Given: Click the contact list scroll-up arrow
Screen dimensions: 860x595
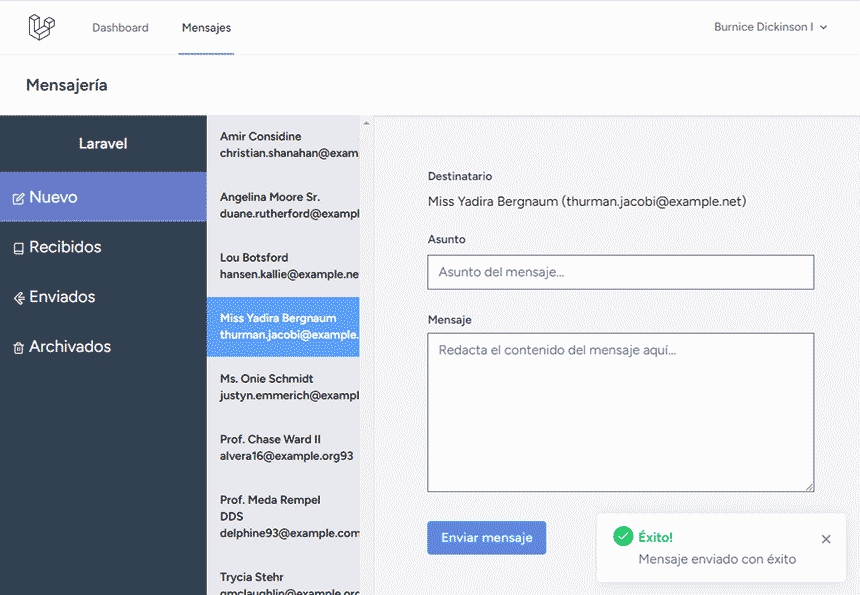Looking at the screenshot, I should 366,123.
